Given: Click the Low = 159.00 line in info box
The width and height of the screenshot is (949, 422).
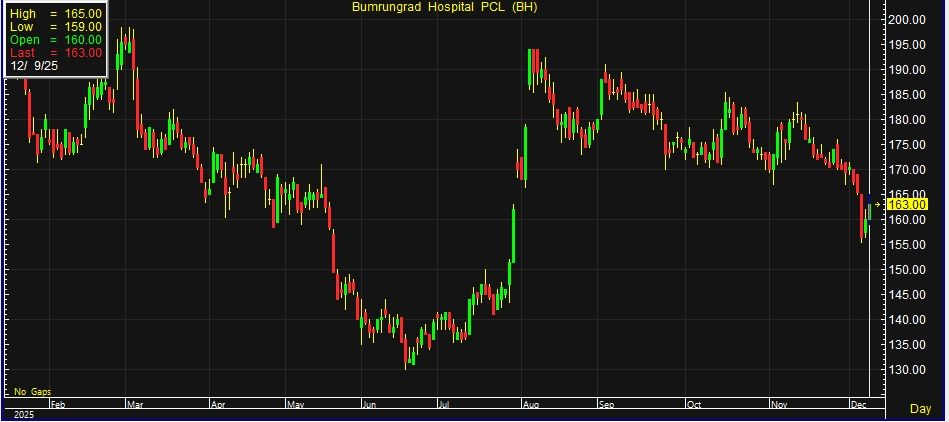Looking at the screenshot, I should (x=55, y=26).
